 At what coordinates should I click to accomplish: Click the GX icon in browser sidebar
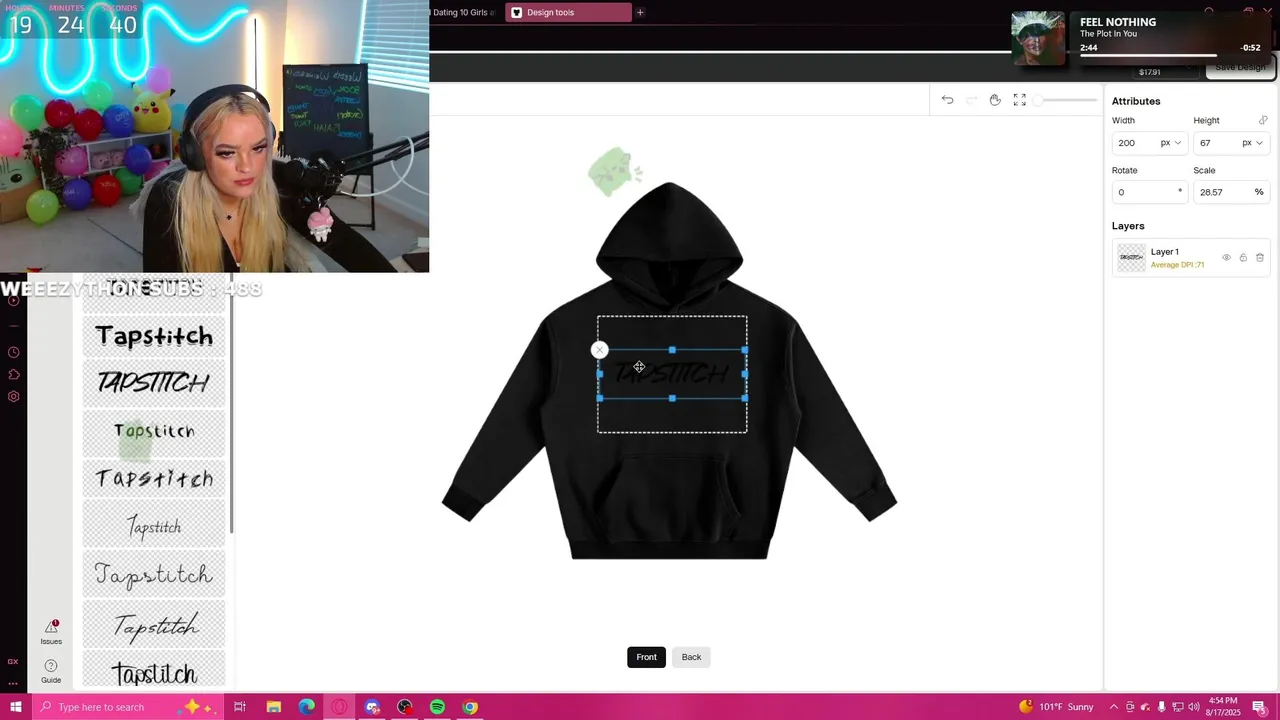tap(13, 661)
